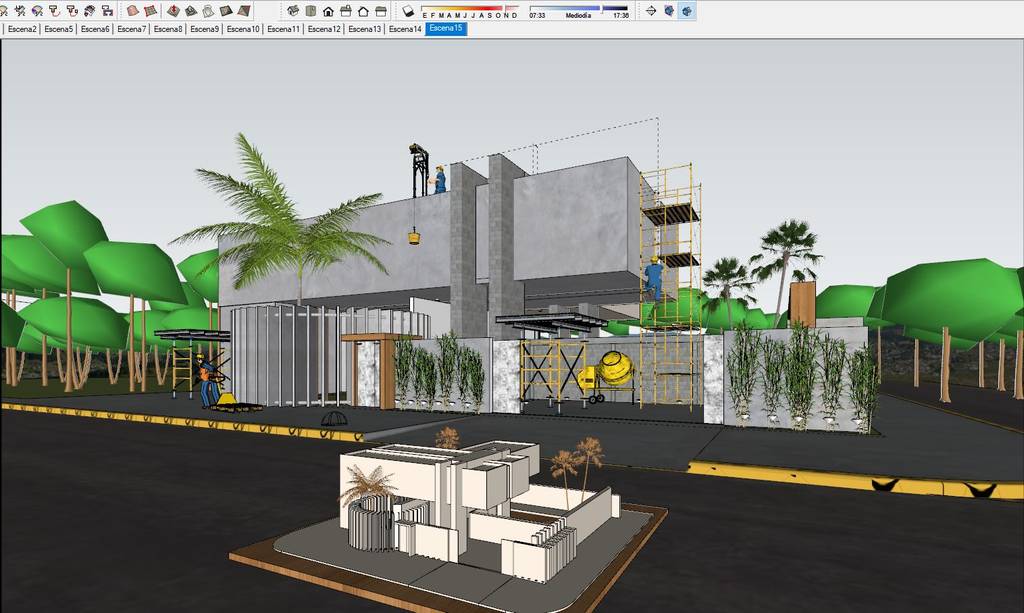
Task: Select the From Scratch terrain grid tool
Action: (x=151, y=9)
